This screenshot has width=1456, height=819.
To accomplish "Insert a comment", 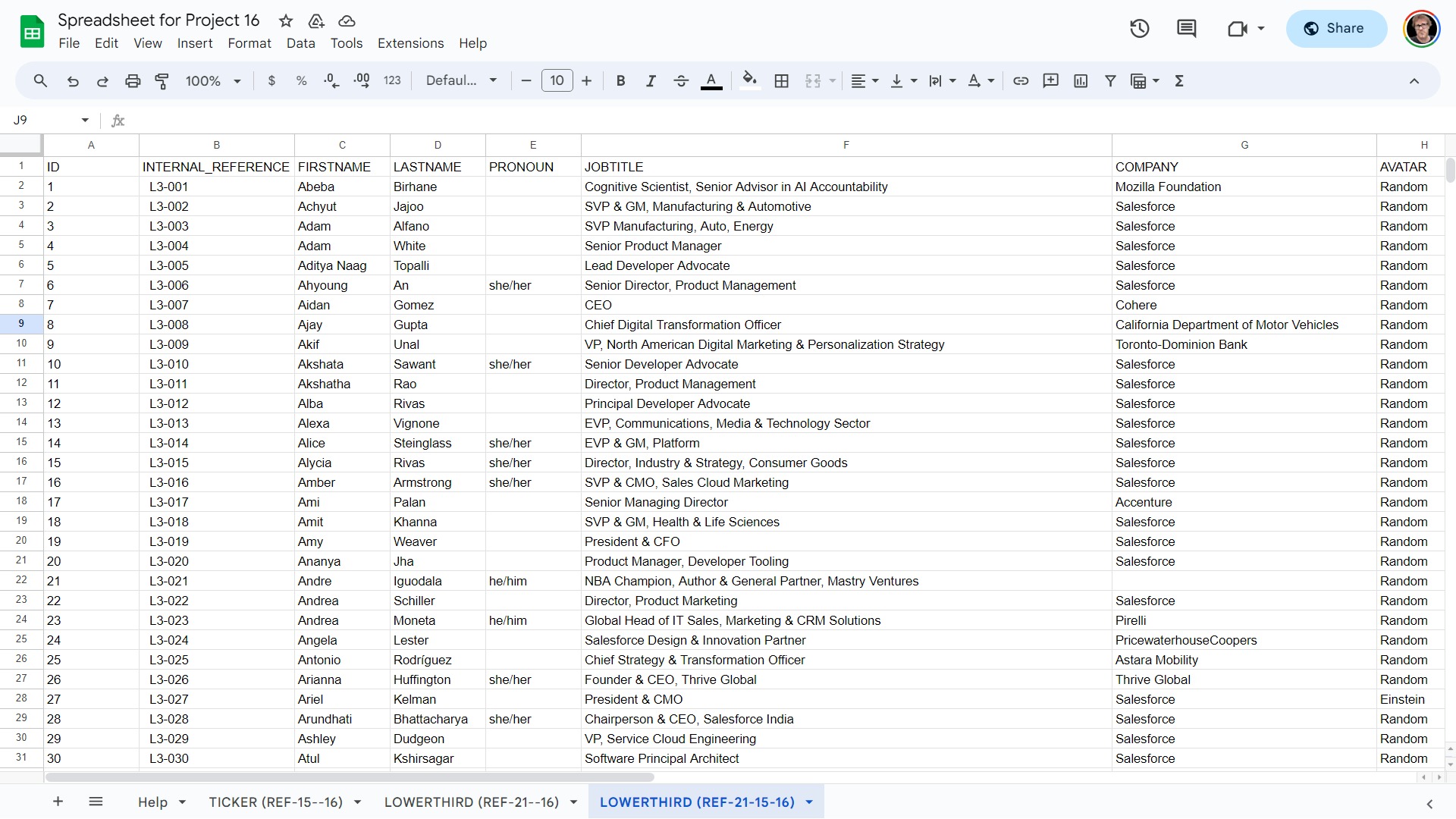I will pyautogui.click(x=1050, y=81).
